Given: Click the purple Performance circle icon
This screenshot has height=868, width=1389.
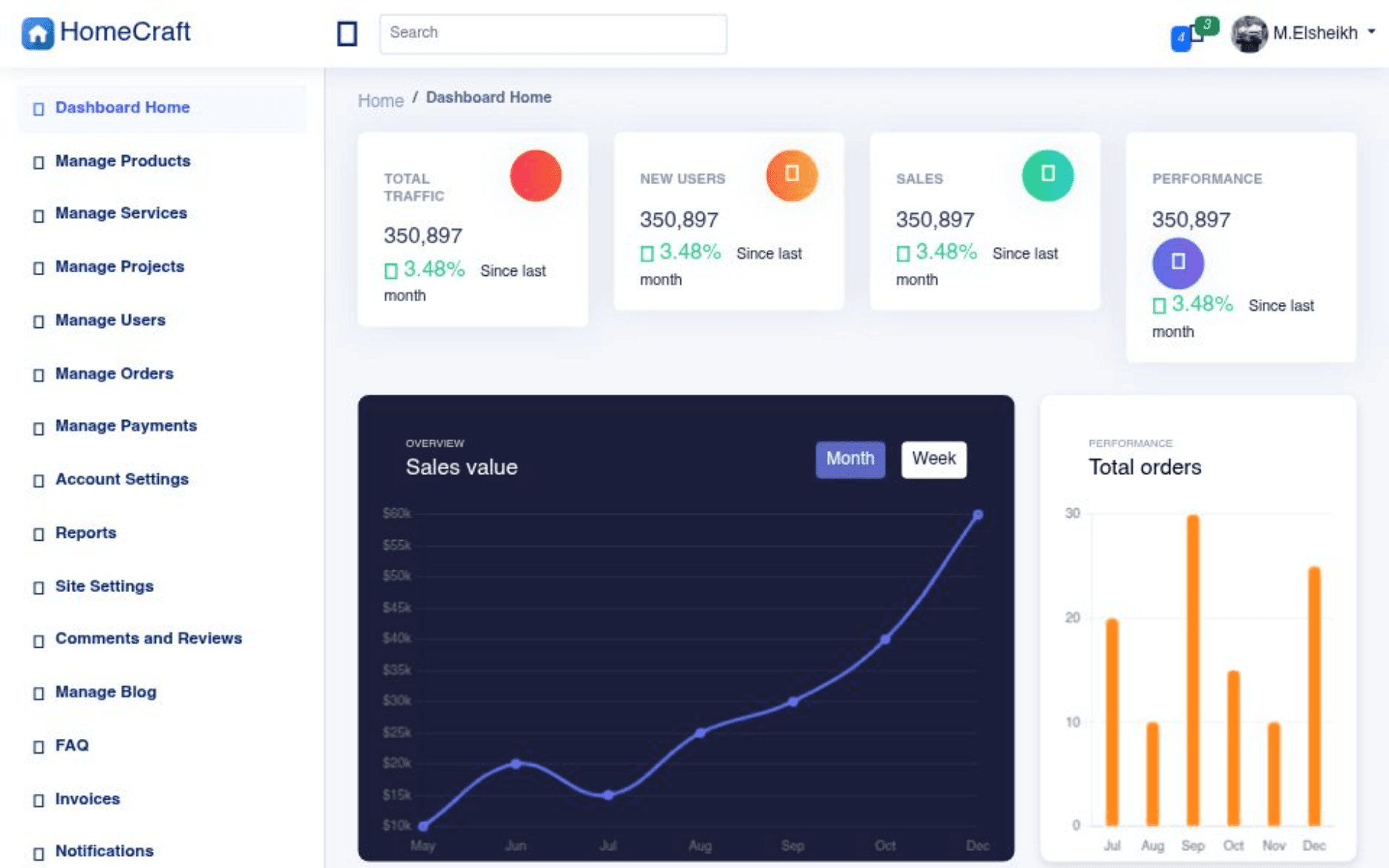Looking at the screenshot, I should click(x=1178, y=263).
